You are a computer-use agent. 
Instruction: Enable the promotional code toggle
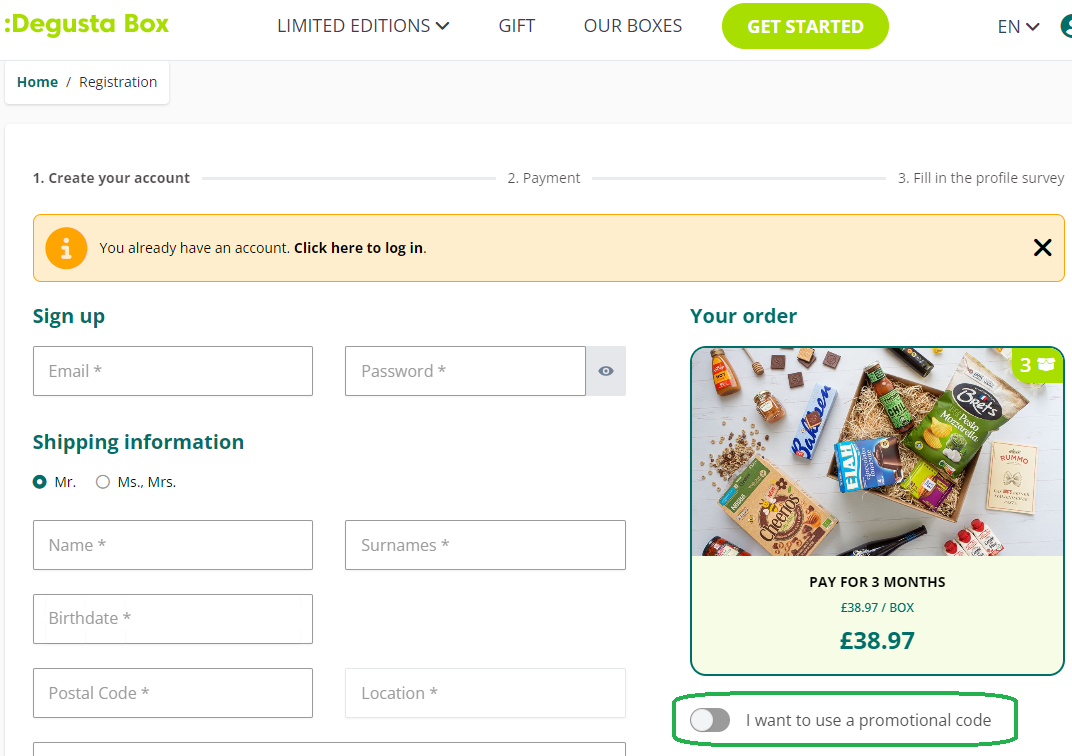point(710,720)
